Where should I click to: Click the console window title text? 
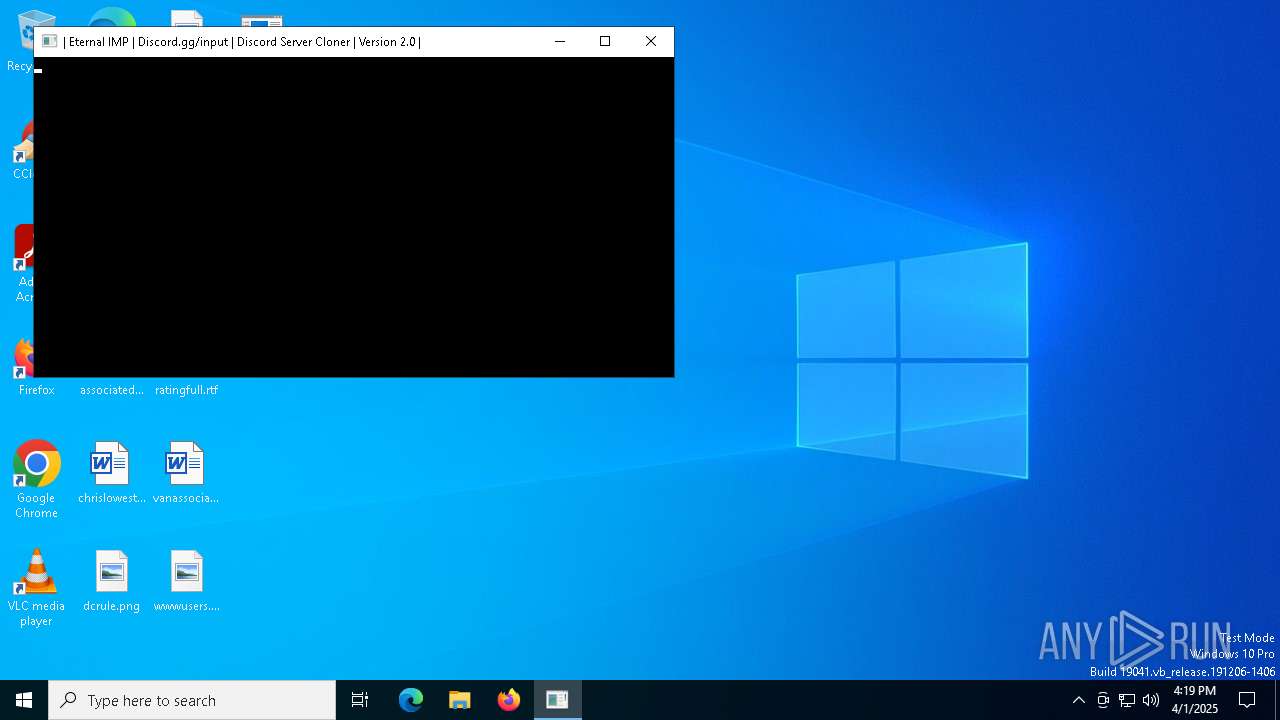click(x=242, y=42)
